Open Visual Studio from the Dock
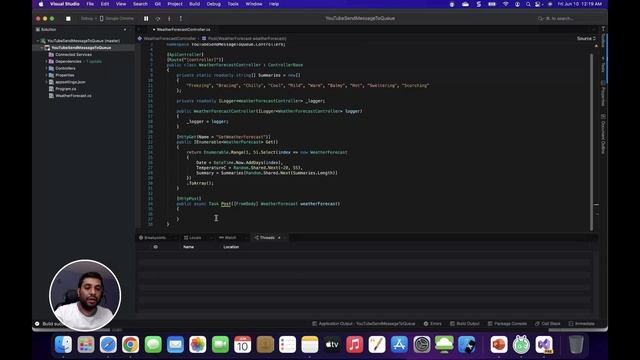640x360 pixels. (x=544, y=345)
